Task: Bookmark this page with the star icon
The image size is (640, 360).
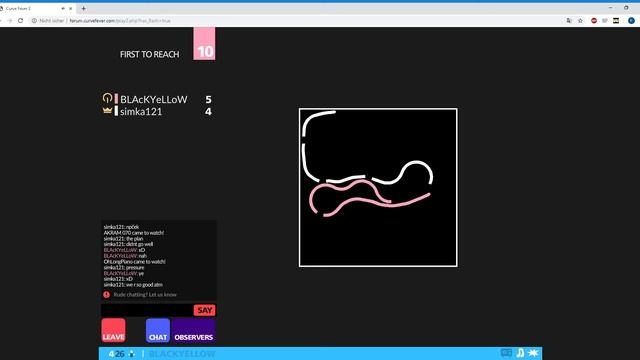Action: [580, 20]
